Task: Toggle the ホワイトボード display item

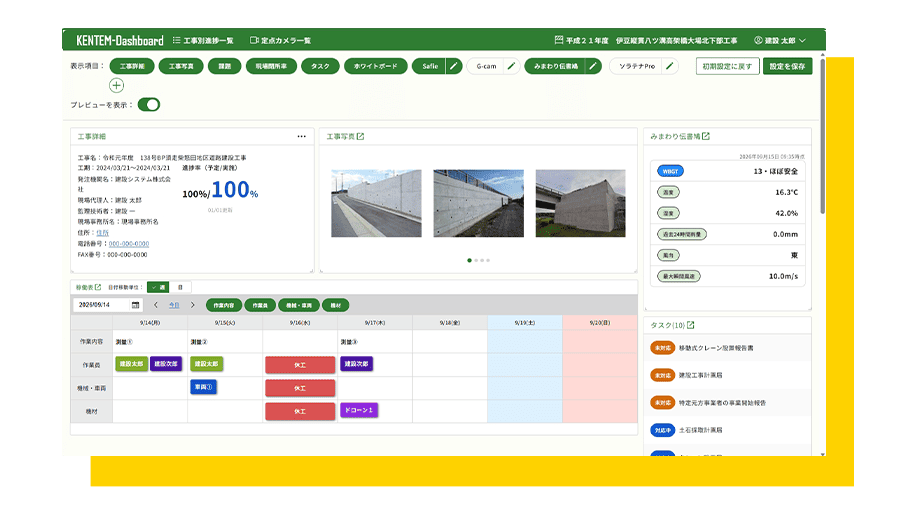Action: tap(375, 66)
